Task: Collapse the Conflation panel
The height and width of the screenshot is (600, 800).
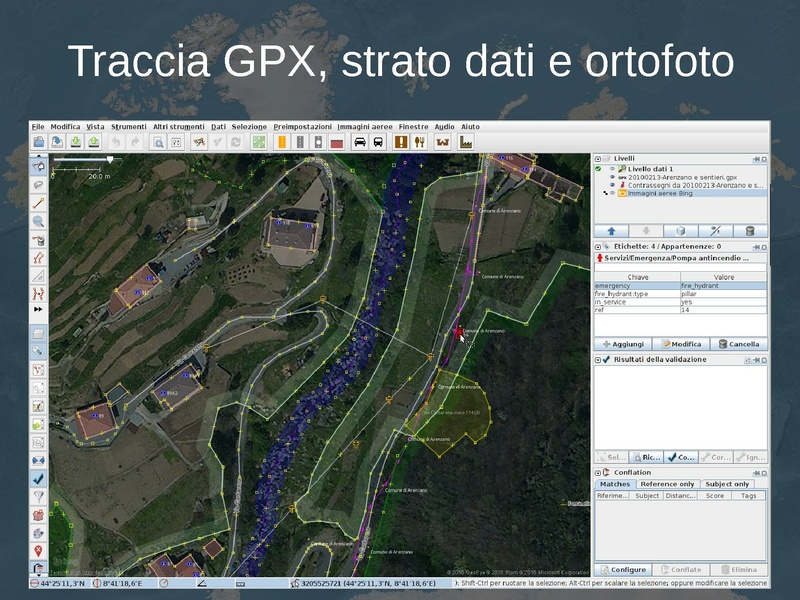Action: pos(598,472)
